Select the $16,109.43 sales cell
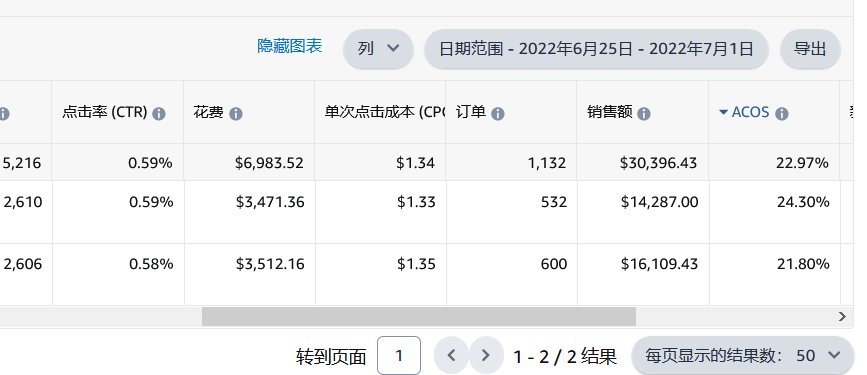Image resolution: width=867 pixels, height=375 pixels. tap(643, 274)
